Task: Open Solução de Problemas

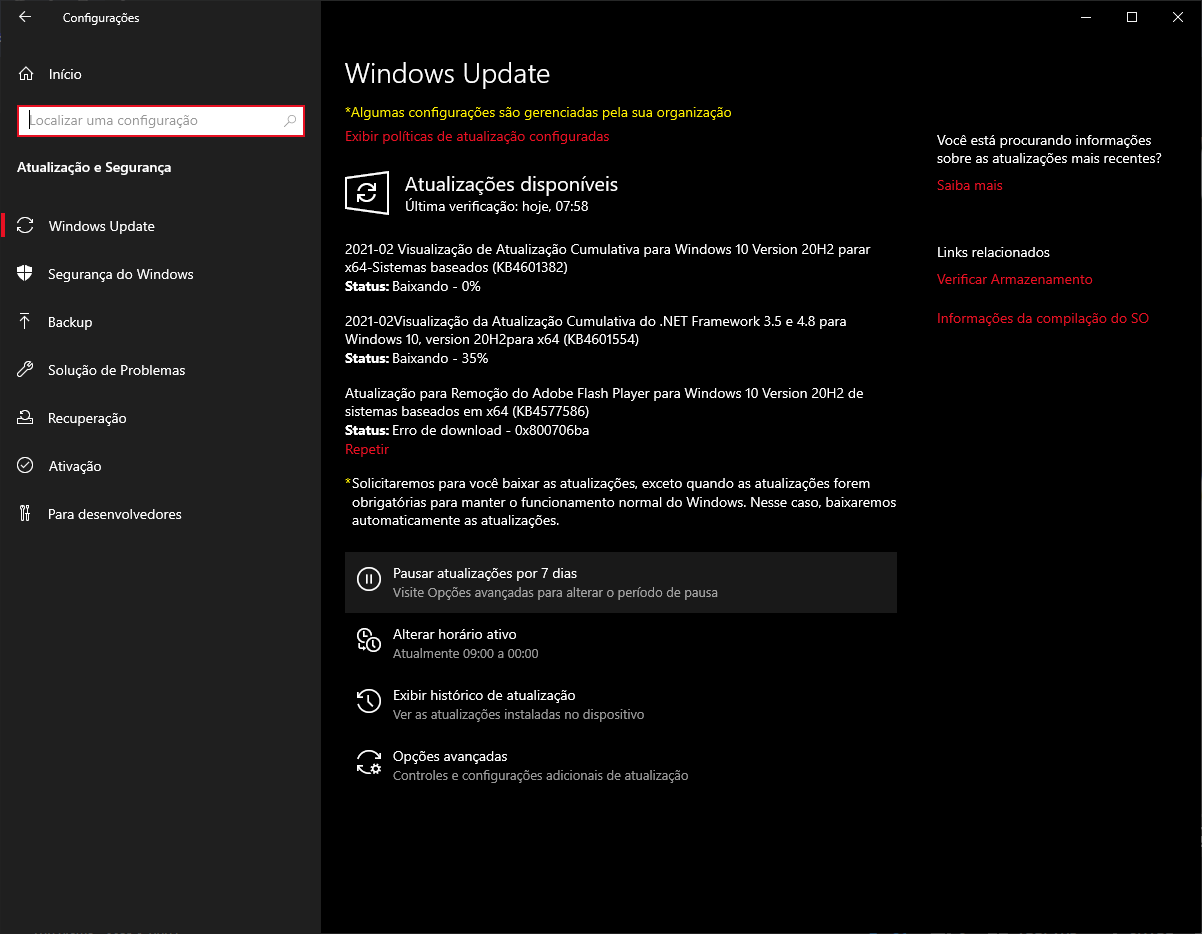Action: (160, 370)
